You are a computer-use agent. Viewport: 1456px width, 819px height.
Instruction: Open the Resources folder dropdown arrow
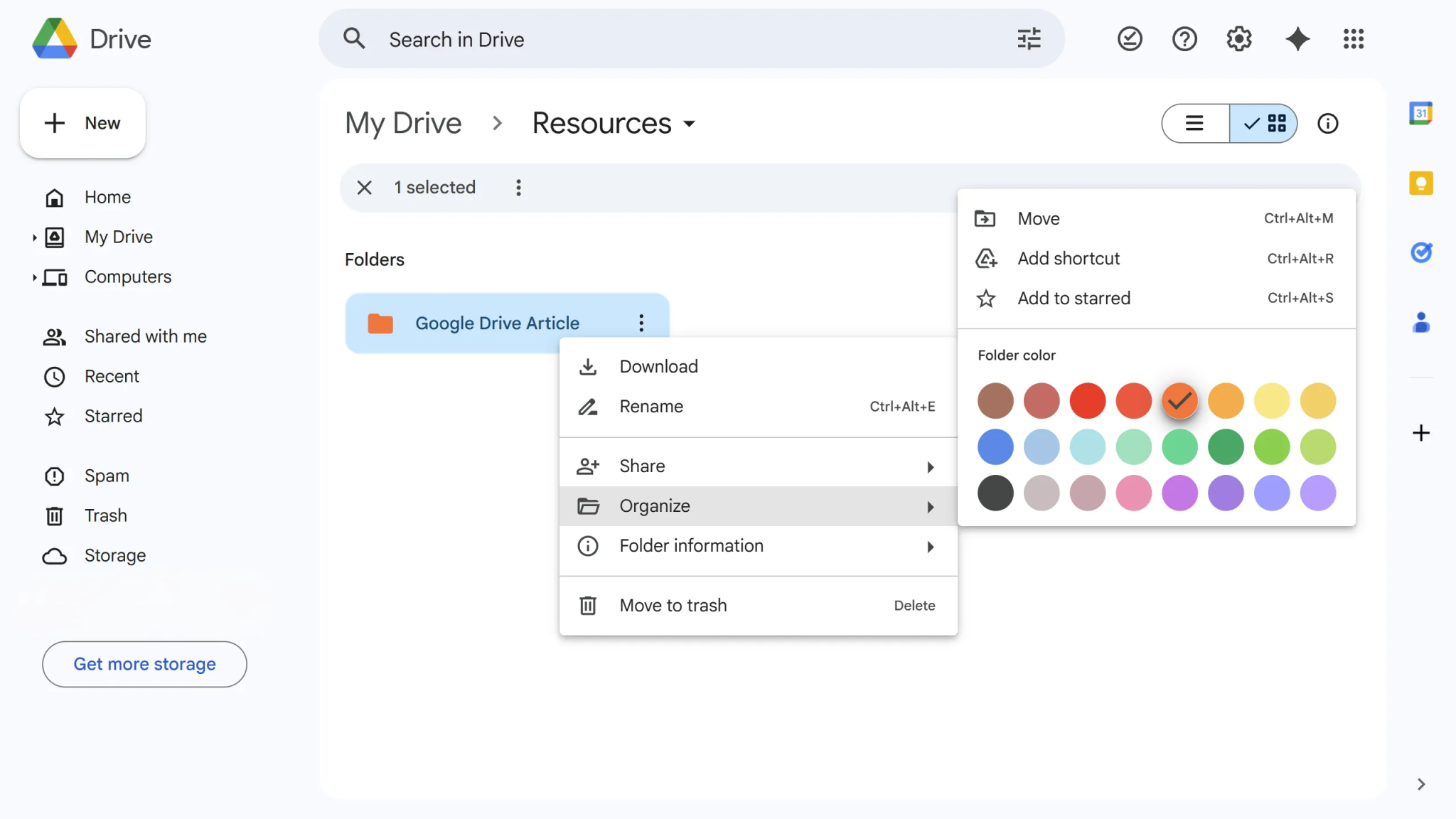point(689,123)
